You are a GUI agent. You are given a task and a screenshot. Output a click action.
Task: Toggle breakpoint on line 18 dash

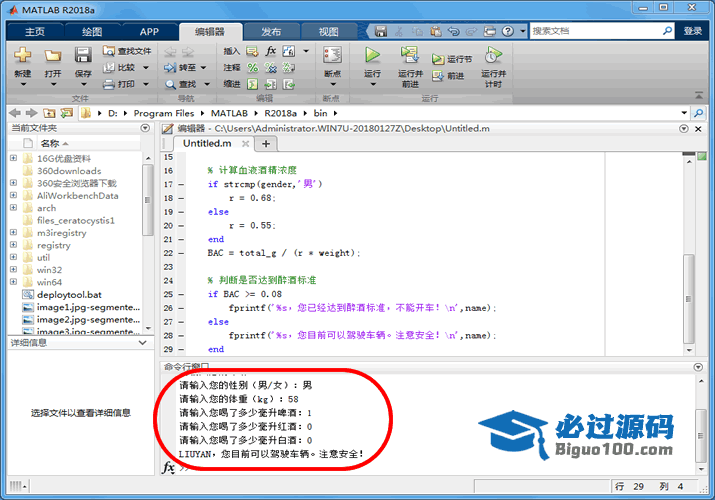(x=181, y=198)
